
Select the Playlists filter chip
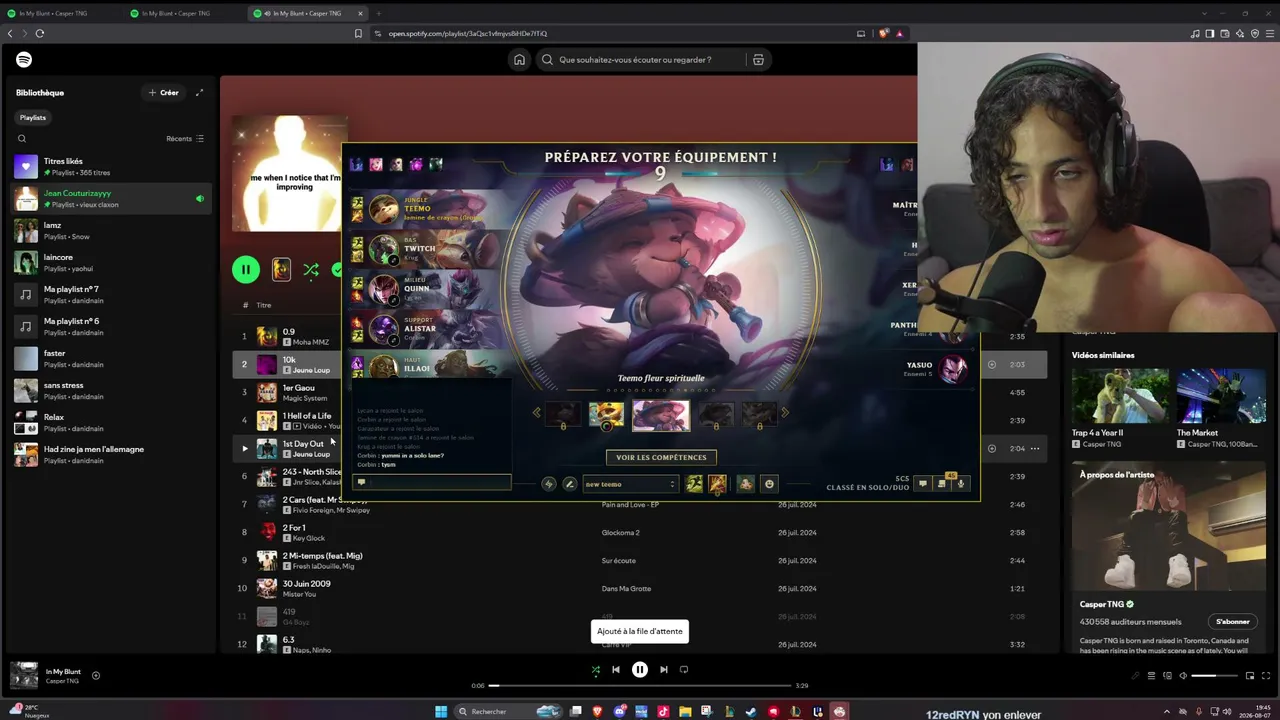pos(33,117)
